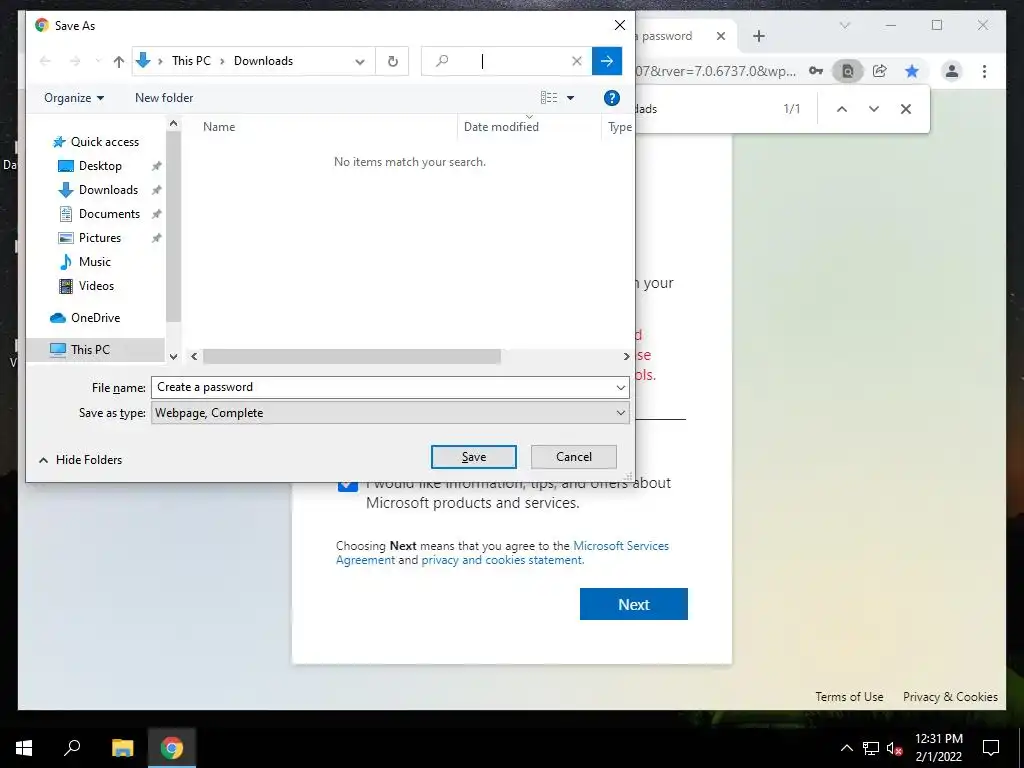
Task: Select Quick access in navigation pane
Action: (97, 142)
